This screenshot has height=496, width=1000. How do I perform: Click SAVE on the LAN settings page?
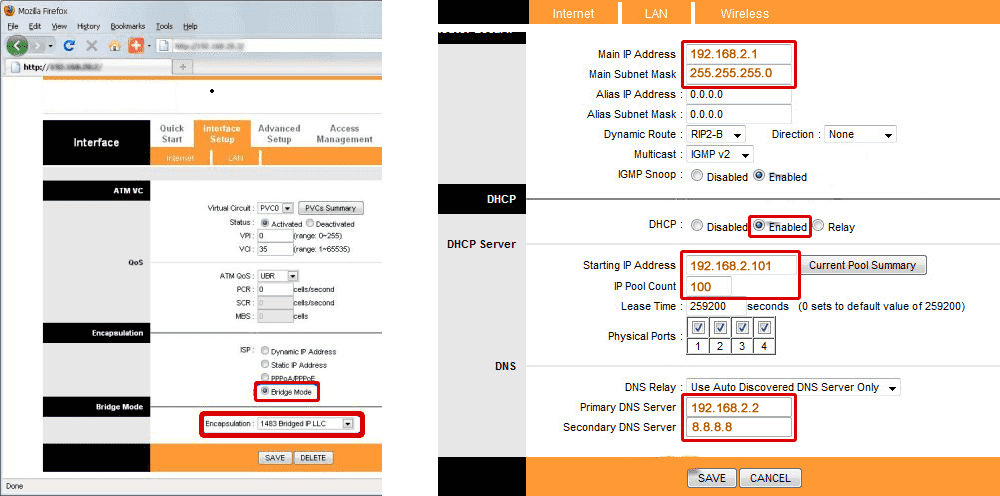712,478
